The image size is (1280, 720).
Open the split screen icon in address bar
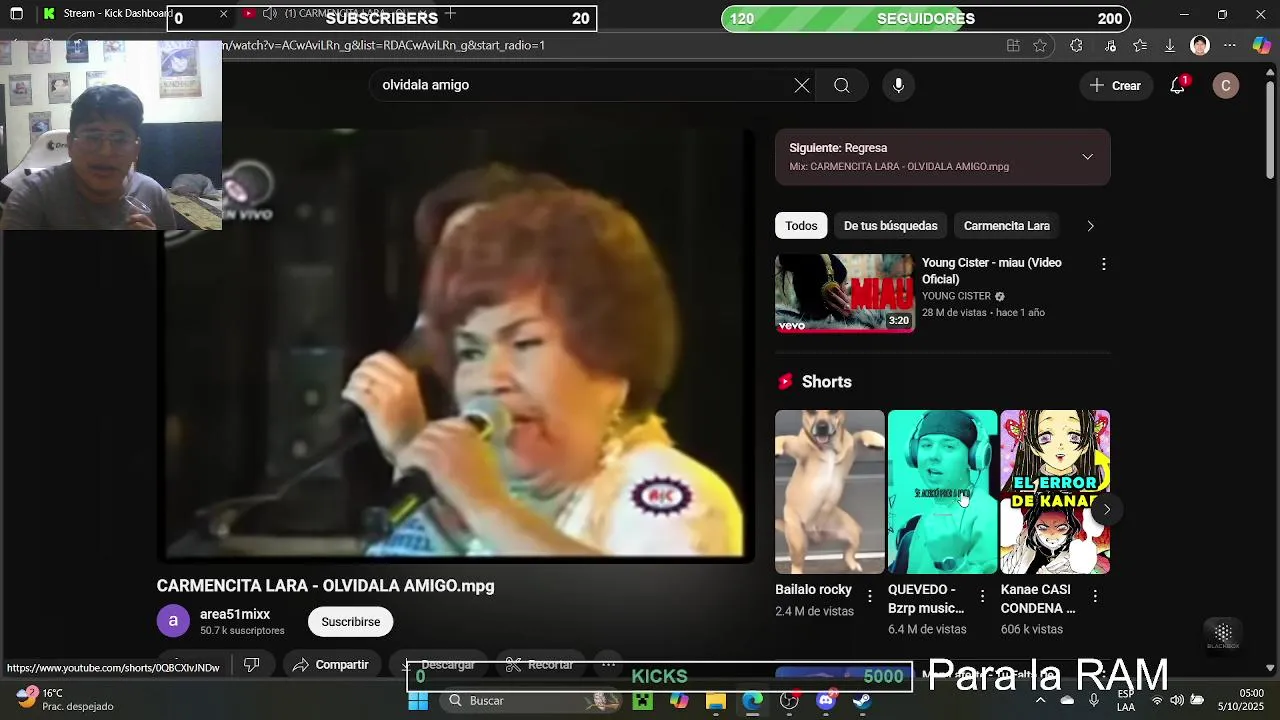pos(1013,45)
